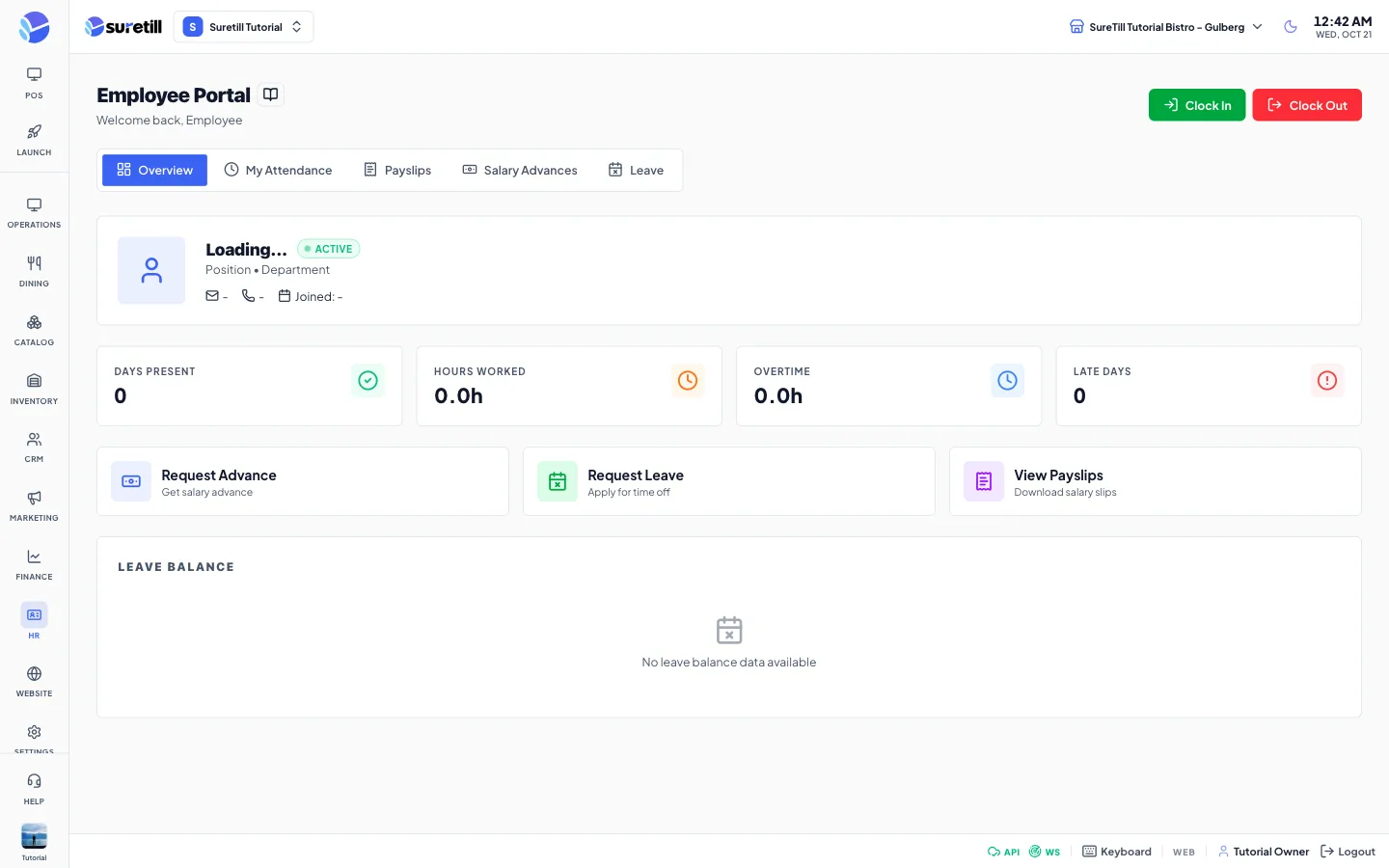
Task: Open the Finance chart section
Action: coord(34,565)
